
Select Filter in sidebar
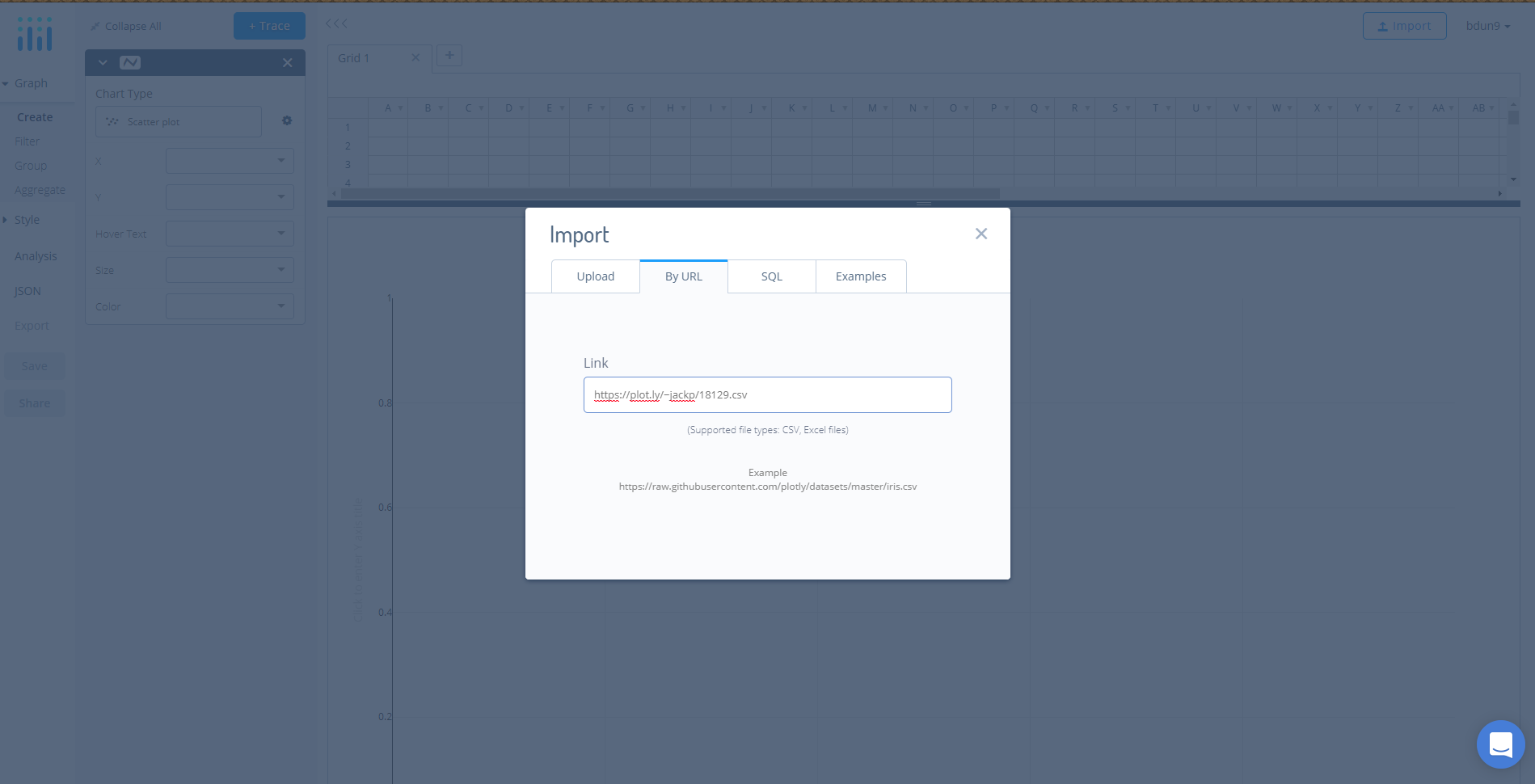coord(27,141)
